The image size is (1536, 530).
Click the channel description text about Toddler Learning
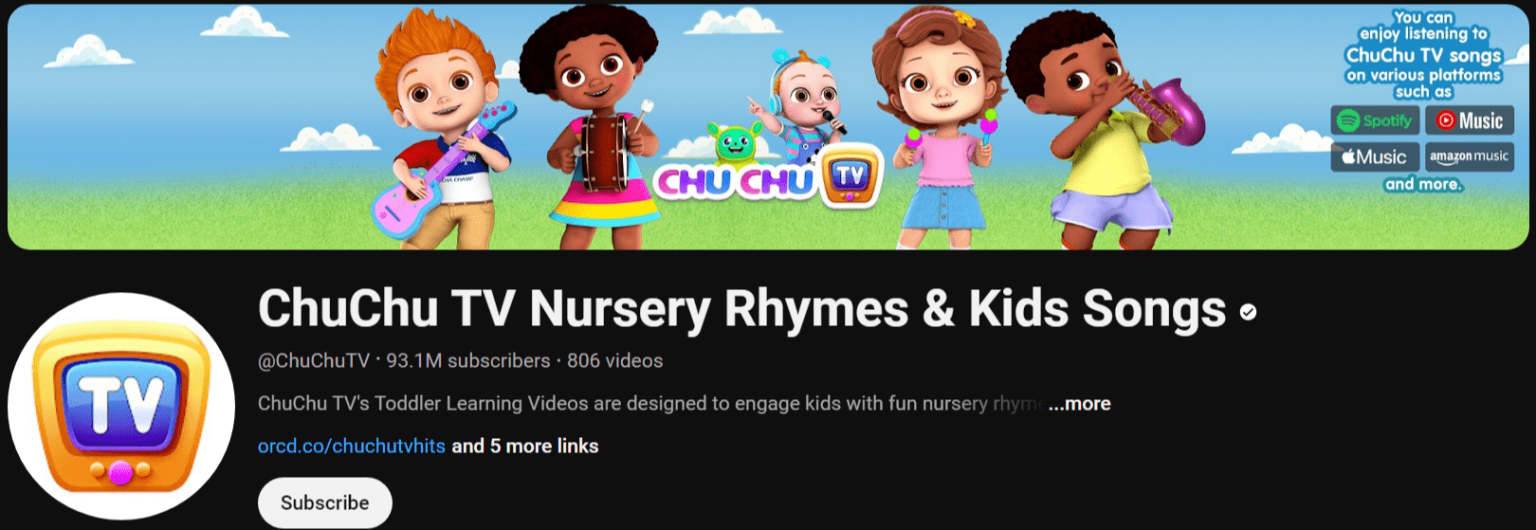(x=651, y=404)
